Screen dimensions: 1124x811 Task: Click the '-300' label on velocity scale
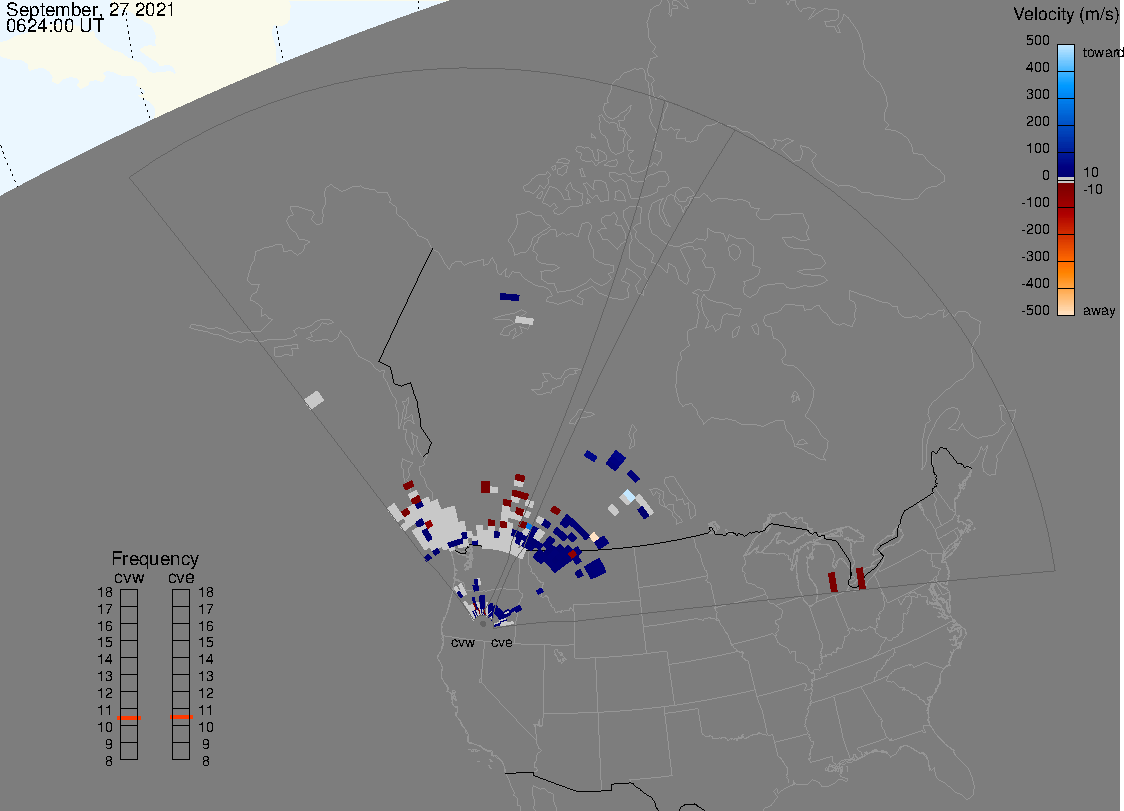click(x=1035, y=256)
